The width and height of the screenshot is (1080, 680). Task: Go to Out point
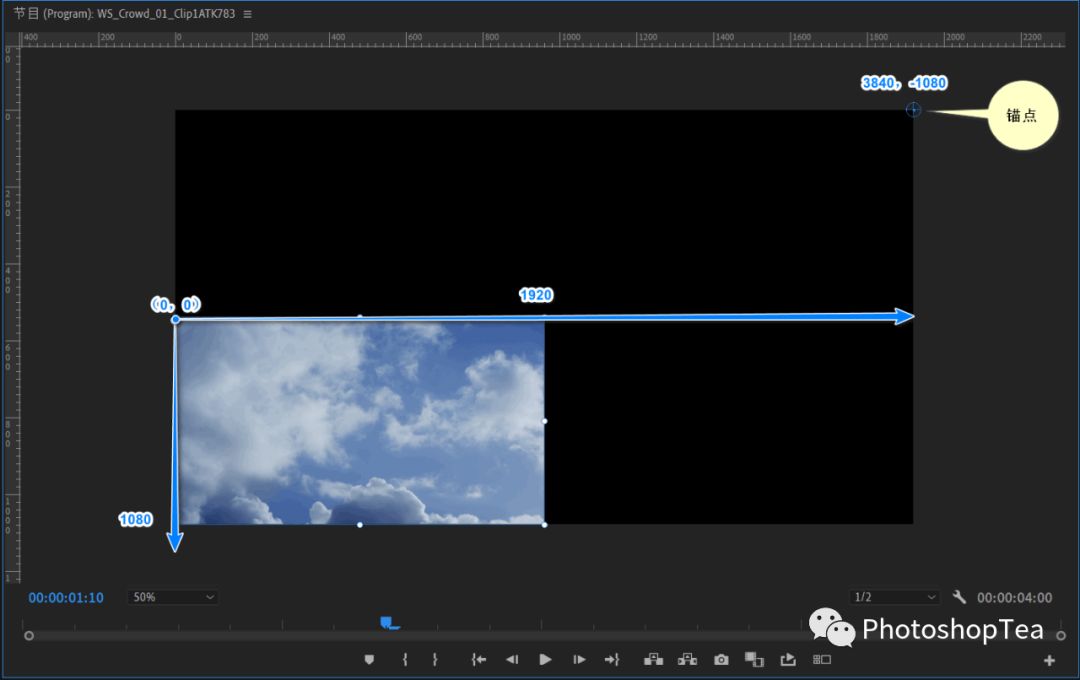pos(612,659)
